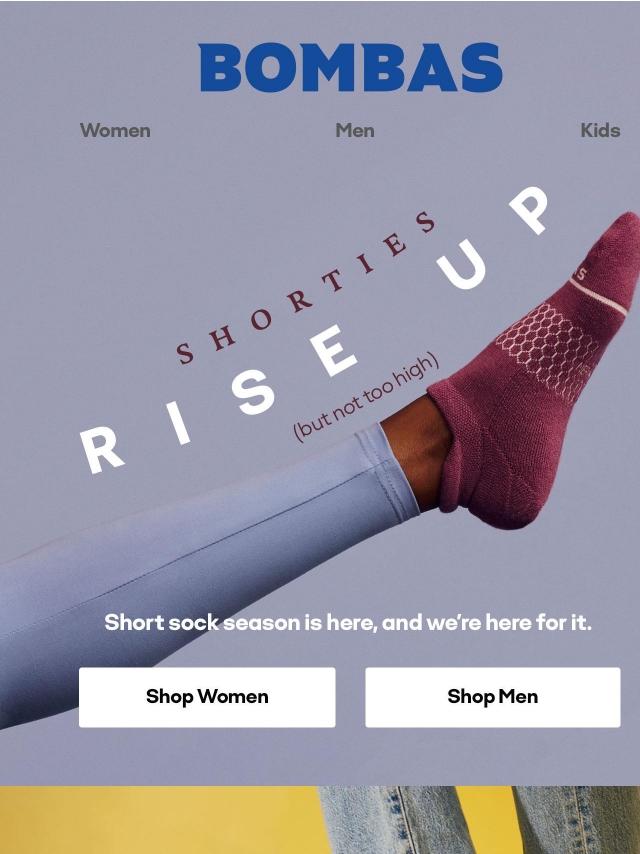The height and width of the screenshot is (854, 640).
Task: Open the Women navigation link
Action: coord(115,131)
